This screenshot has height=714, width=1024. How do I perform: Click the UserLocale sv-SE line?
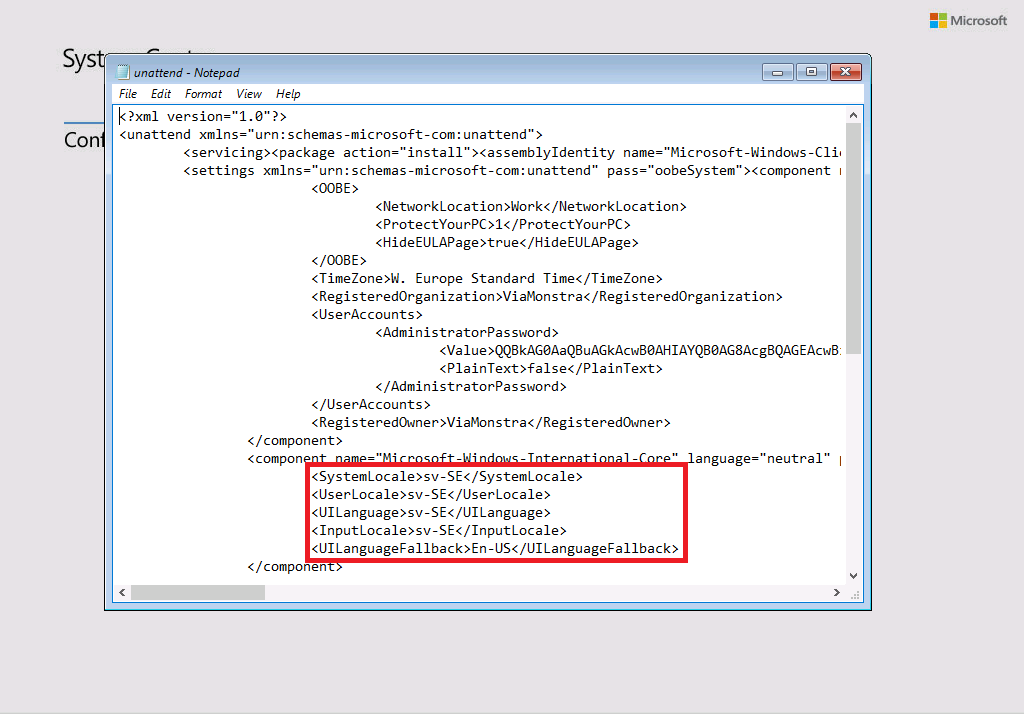[x=431, y=495]
